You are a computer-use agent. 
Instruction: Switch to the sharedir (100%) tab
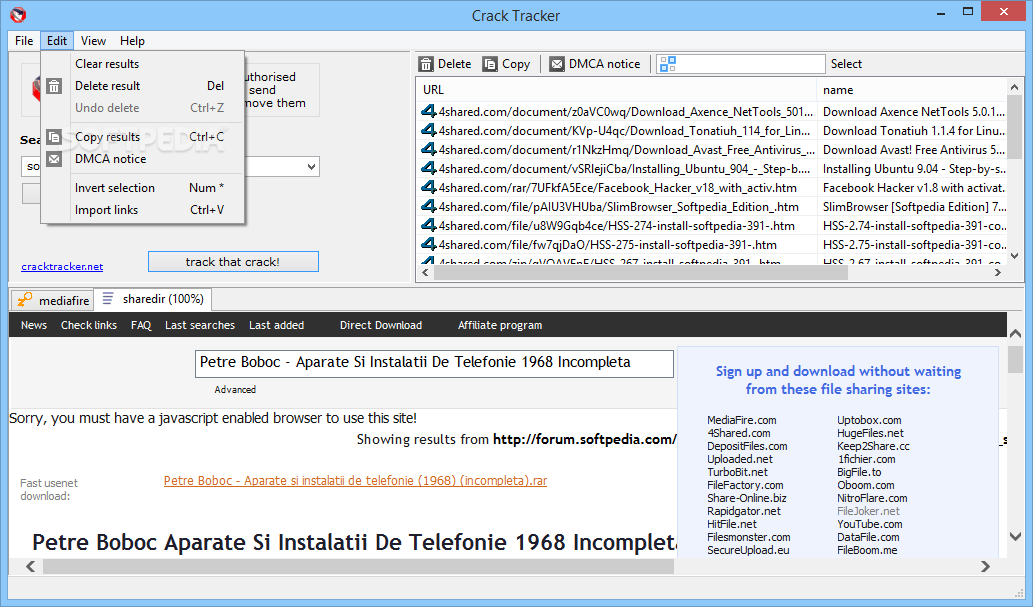[x=153, y=299]
